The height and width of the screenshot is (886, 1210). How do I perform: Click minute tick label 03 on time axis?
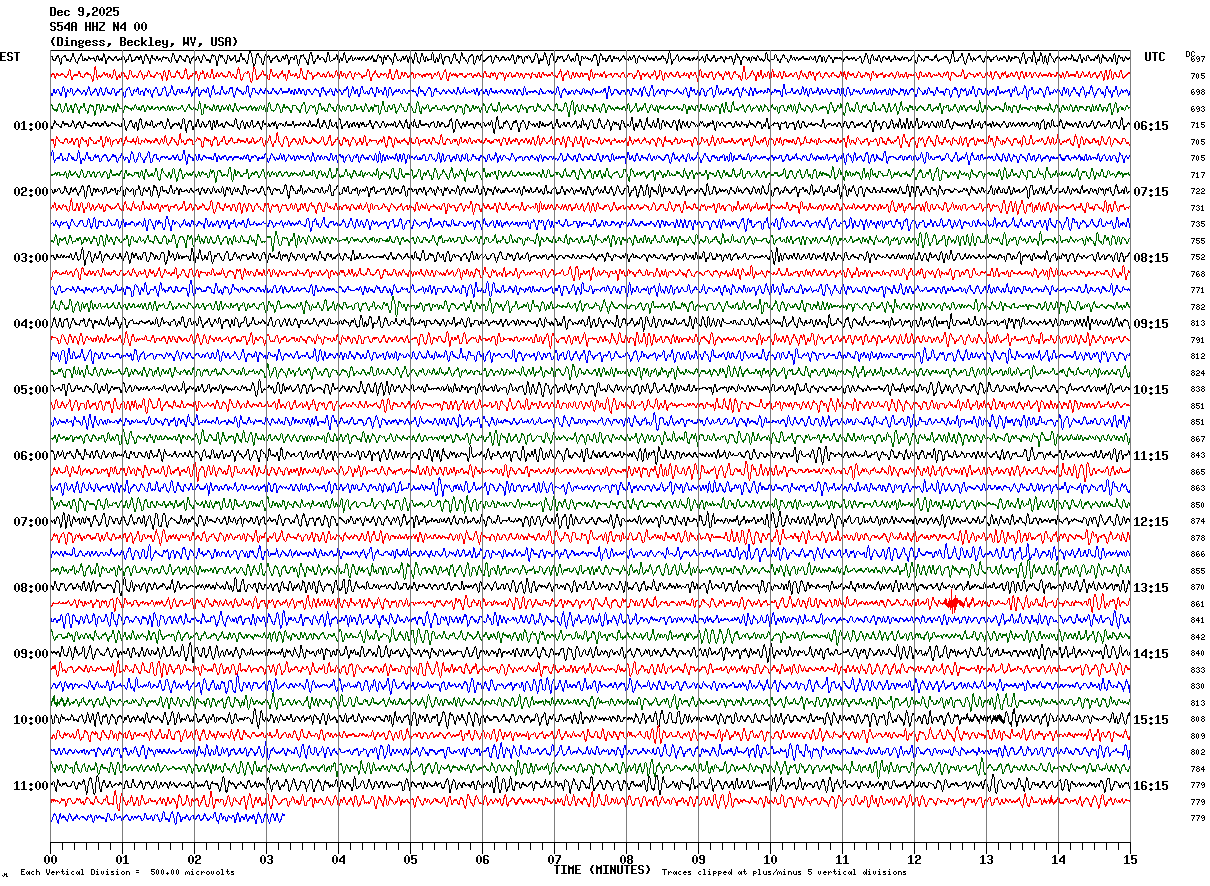(x=266, y=859)
